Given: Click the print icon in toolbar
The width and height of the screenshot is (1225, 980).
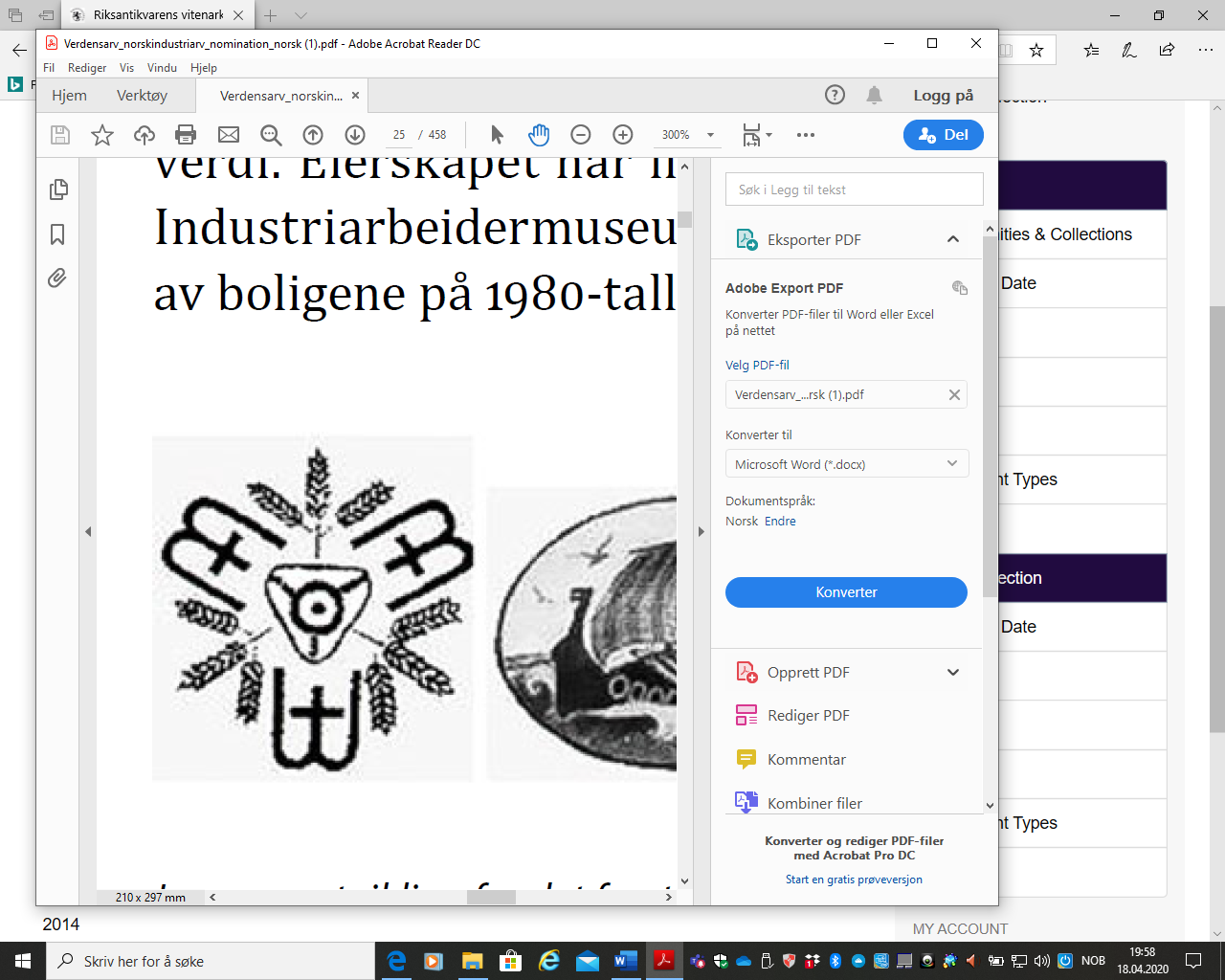Looking at the screenshot, I should click(x=186, y=135).
